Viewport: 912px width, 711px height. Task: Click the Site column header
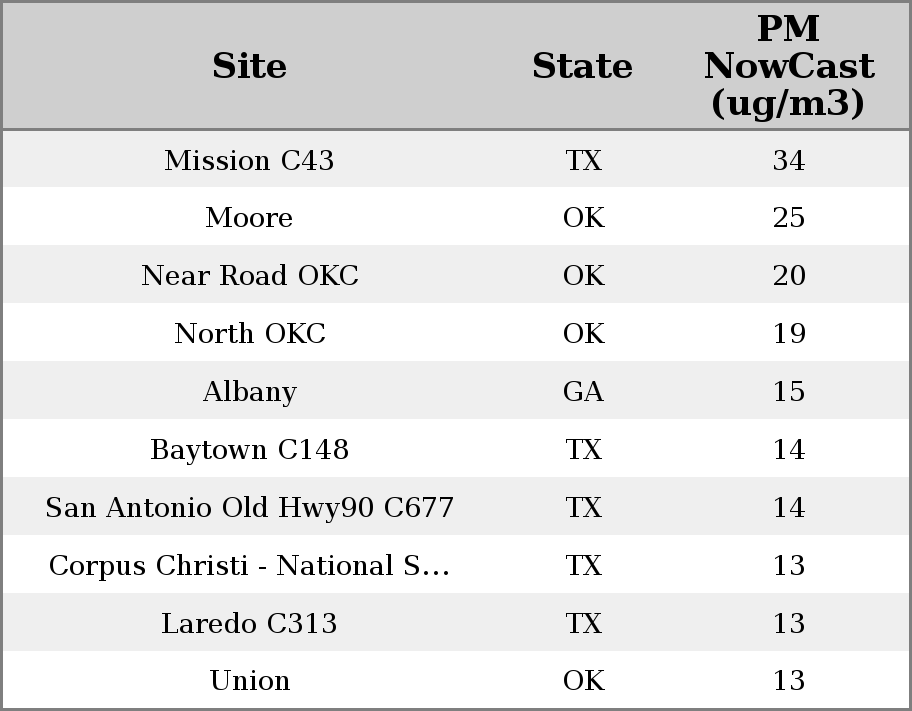click(x=249, y=66)
